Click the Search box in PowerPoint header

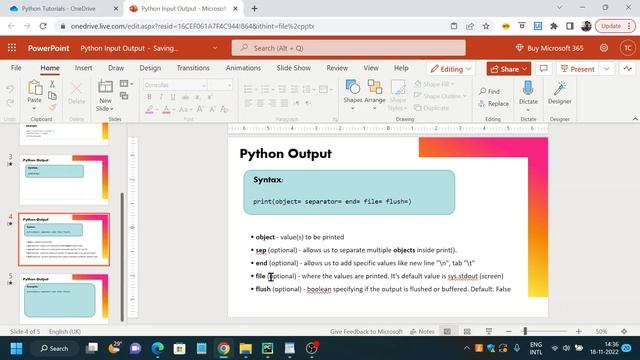(x=349, y=48)
